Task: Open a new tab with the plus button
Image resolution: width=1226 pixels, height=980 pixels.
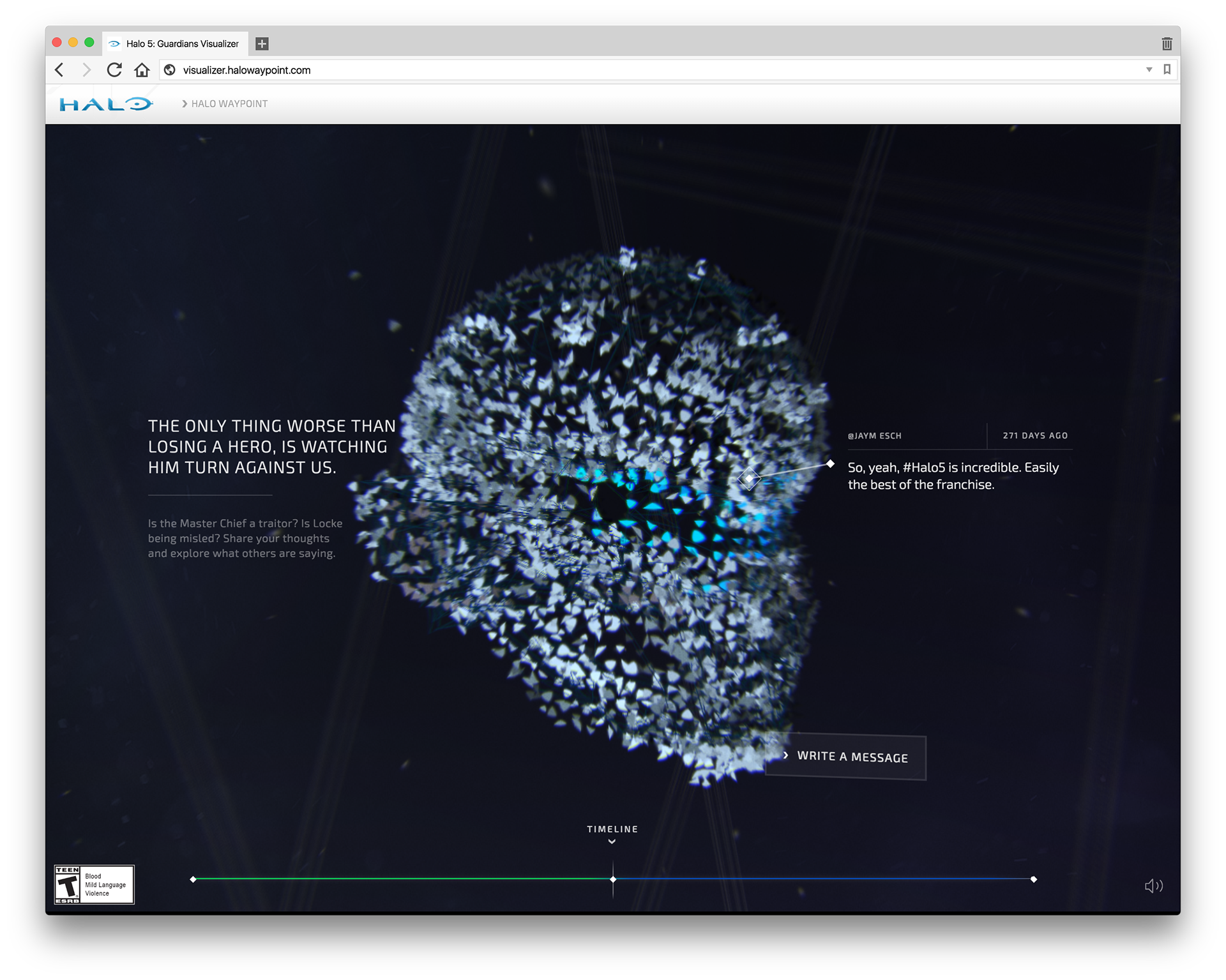Action: [262, 43]
